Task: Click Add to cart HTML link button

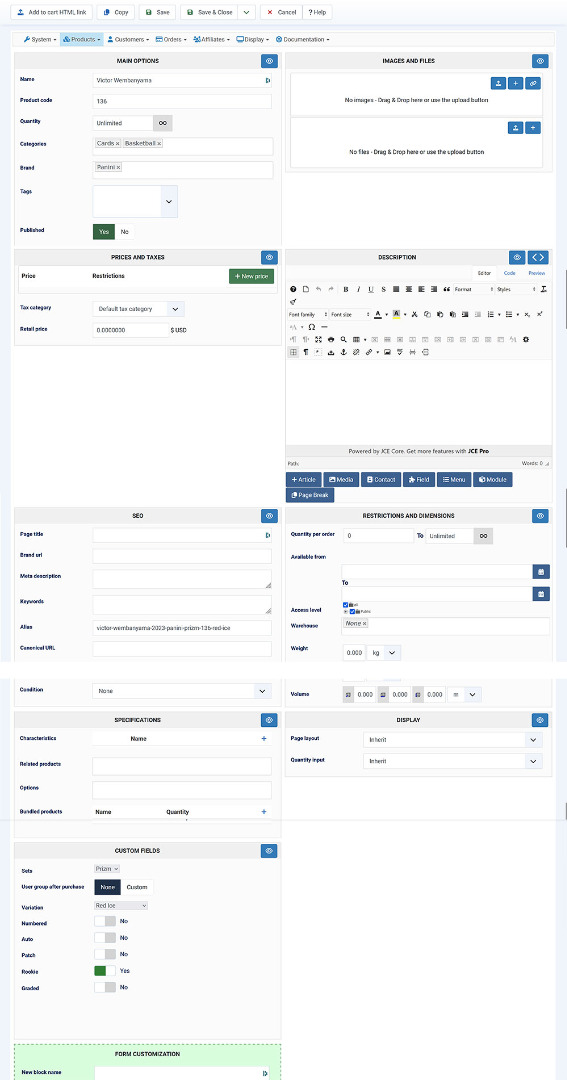Action: pos(52,12)
